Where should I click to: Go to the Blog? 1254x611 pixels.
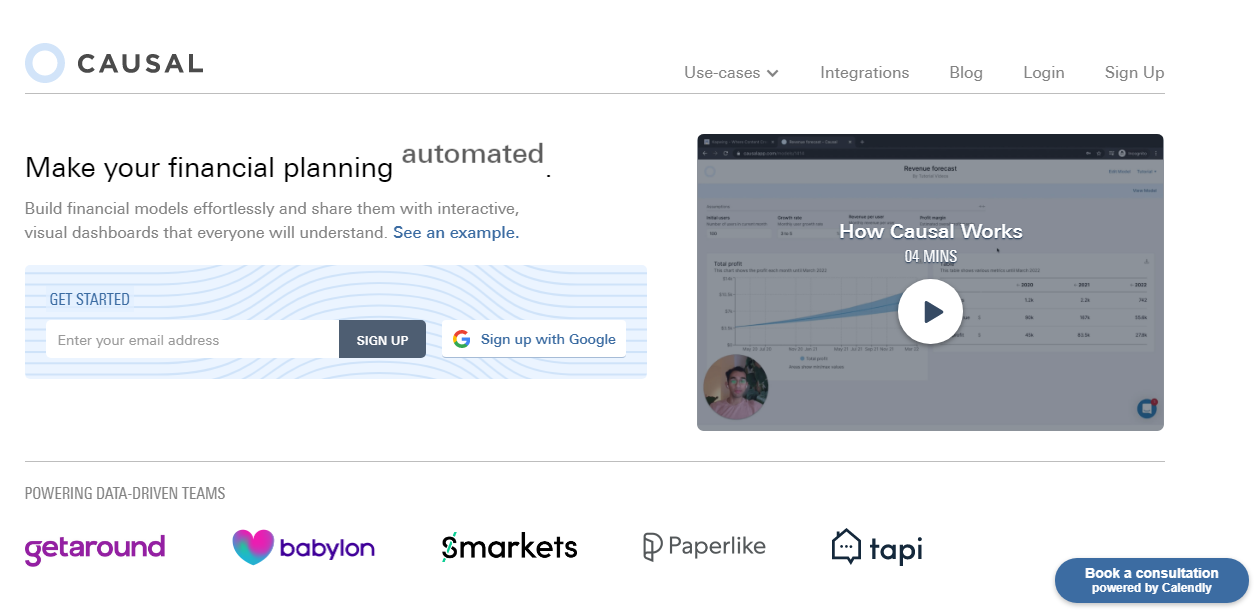tap(966, 73)
